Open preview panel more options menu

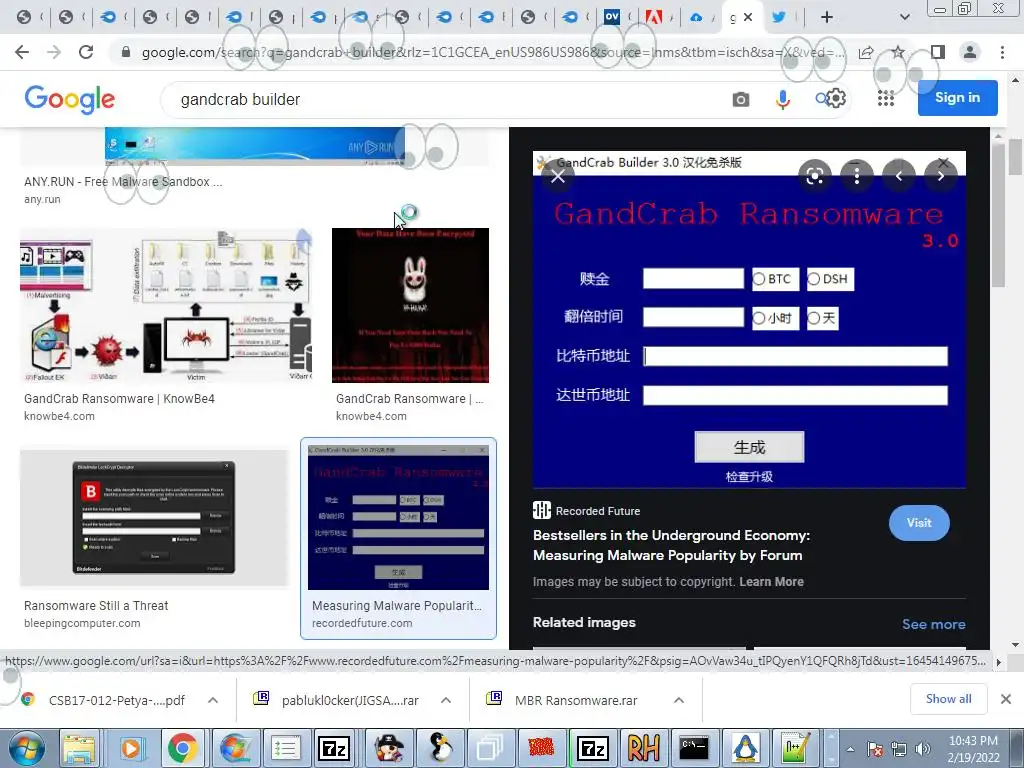[x=857, y=176]
